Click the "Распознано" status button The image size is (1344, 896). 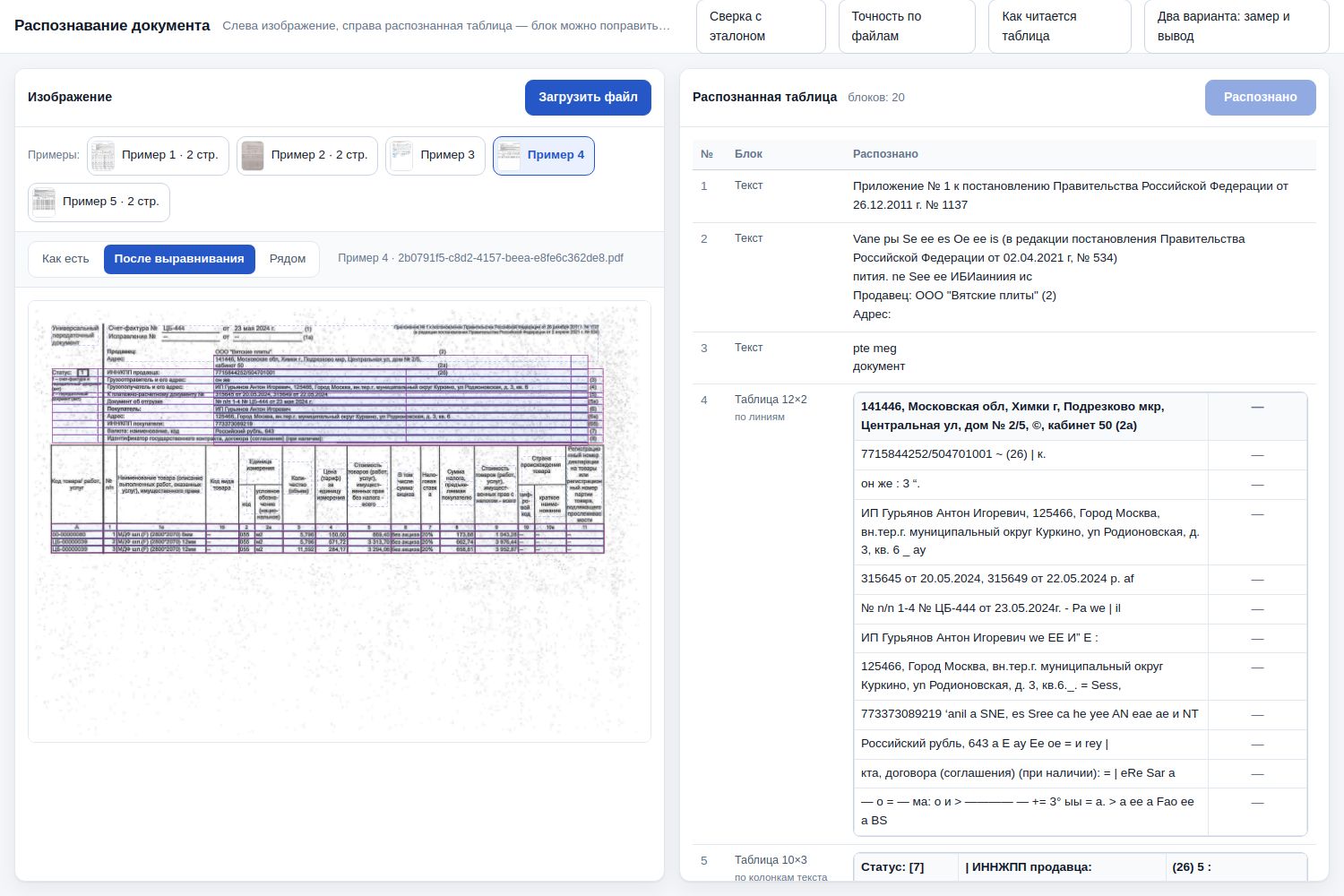pos(1260,98)
